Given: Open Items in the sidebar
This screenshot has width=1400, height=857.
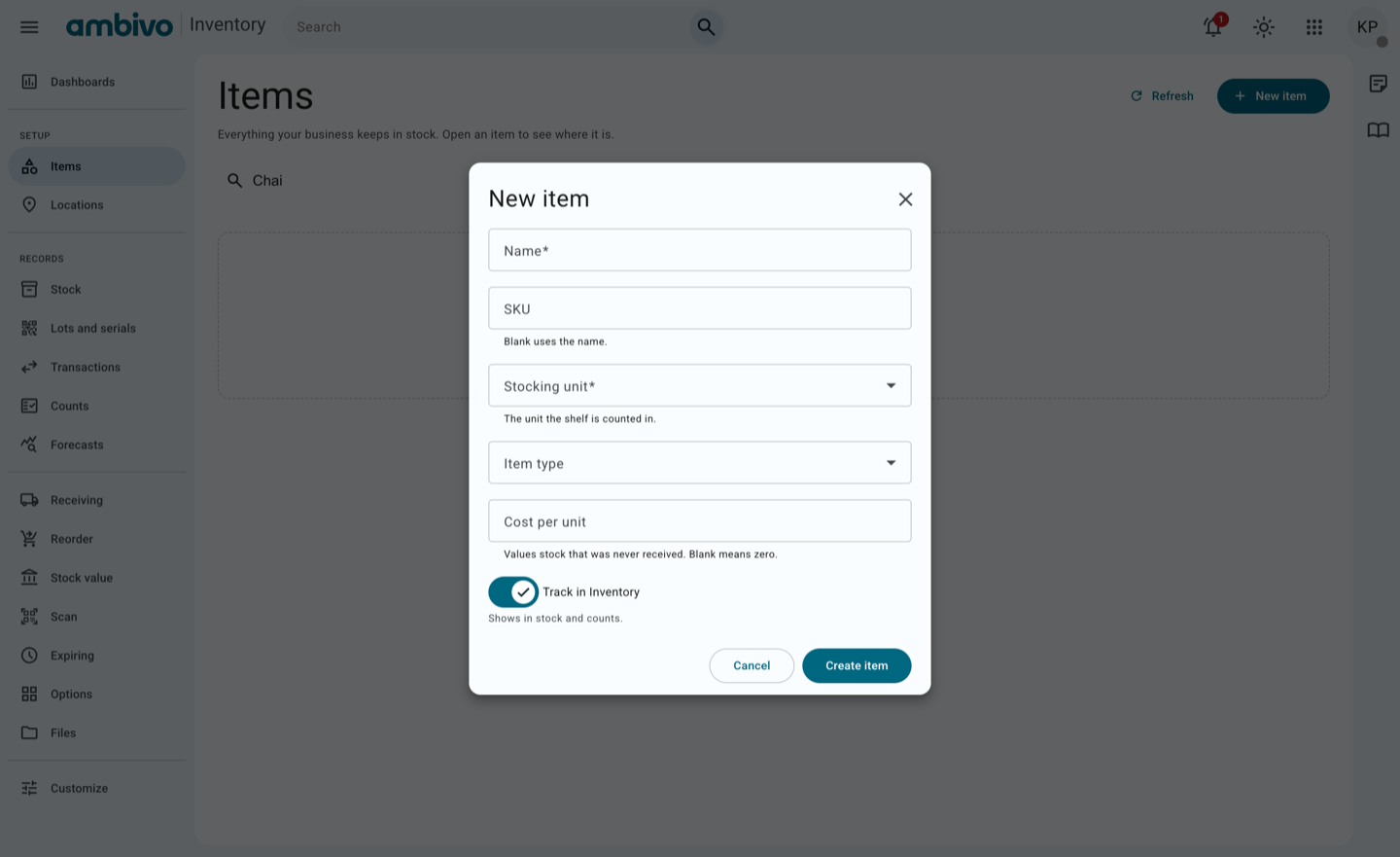Looking at the screenshot, I should tap(96, 166).
